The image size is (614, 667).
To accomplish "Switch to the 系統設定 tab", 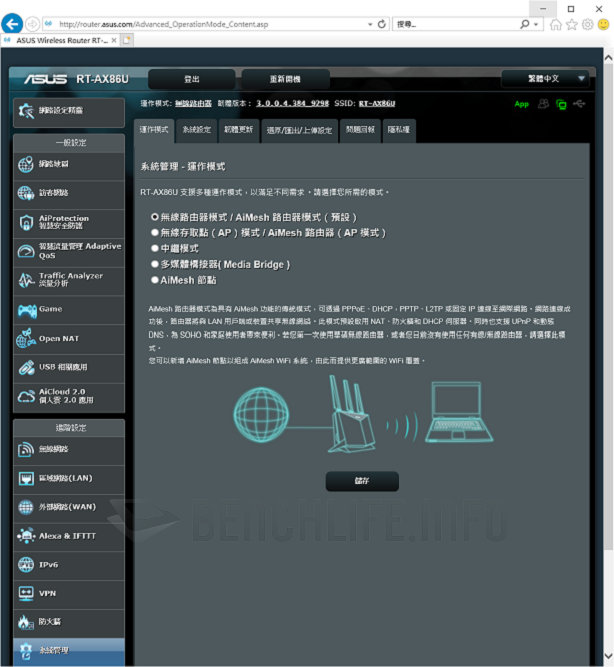I will pyautogui.click(x=197, y=130).
